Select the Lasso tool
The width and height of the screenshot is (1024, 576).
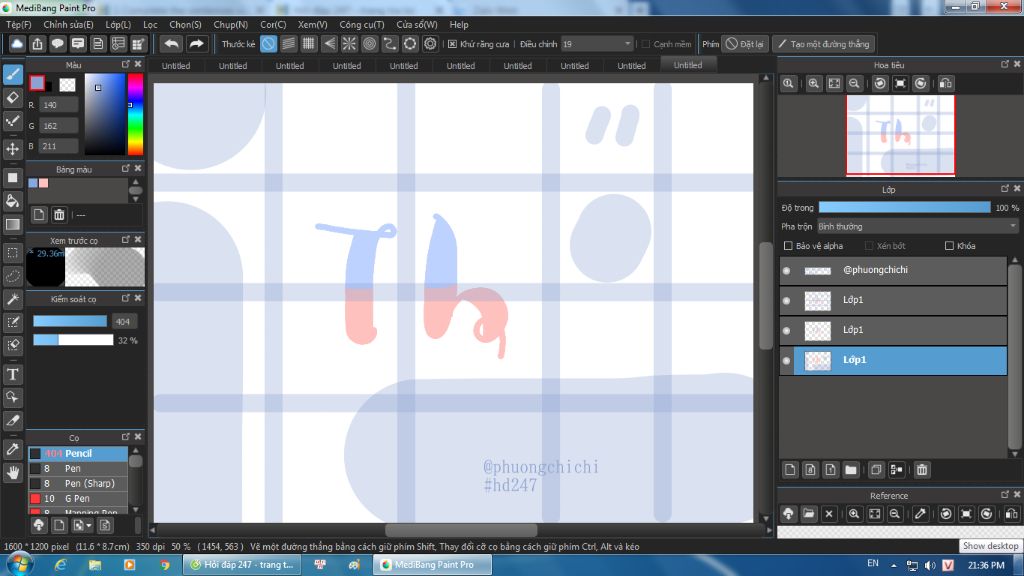tap(12, 276)
